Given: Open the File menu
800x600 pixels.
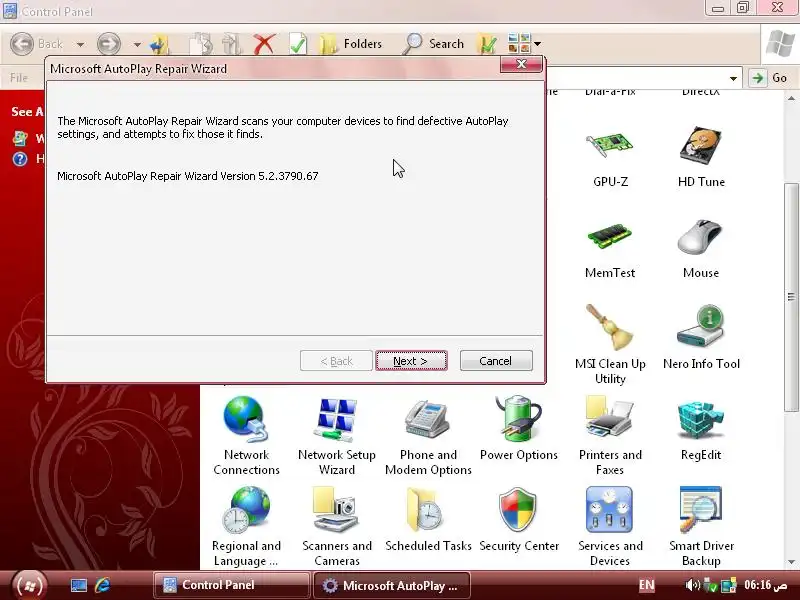Looking at the screenshot, I should coord(19,78).
